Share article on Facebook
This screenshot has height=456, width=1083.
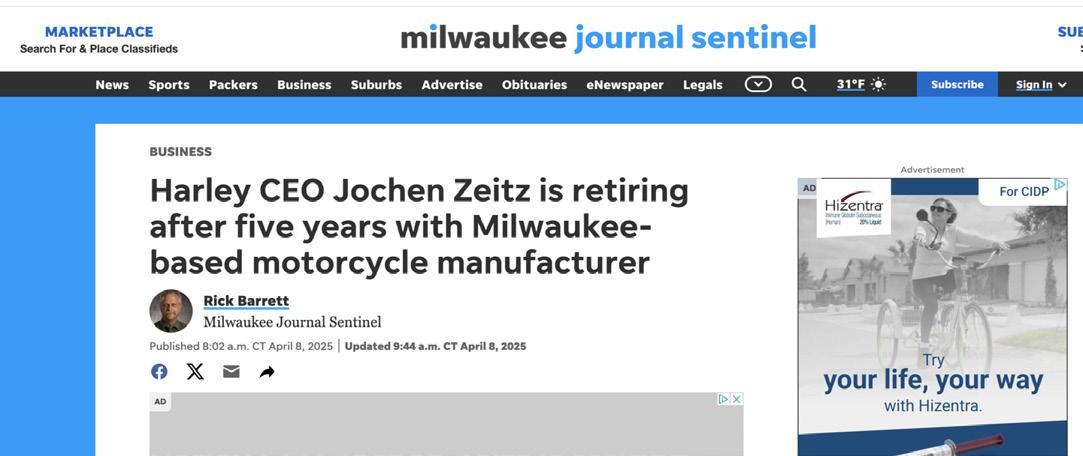click(x=159, y=372)
